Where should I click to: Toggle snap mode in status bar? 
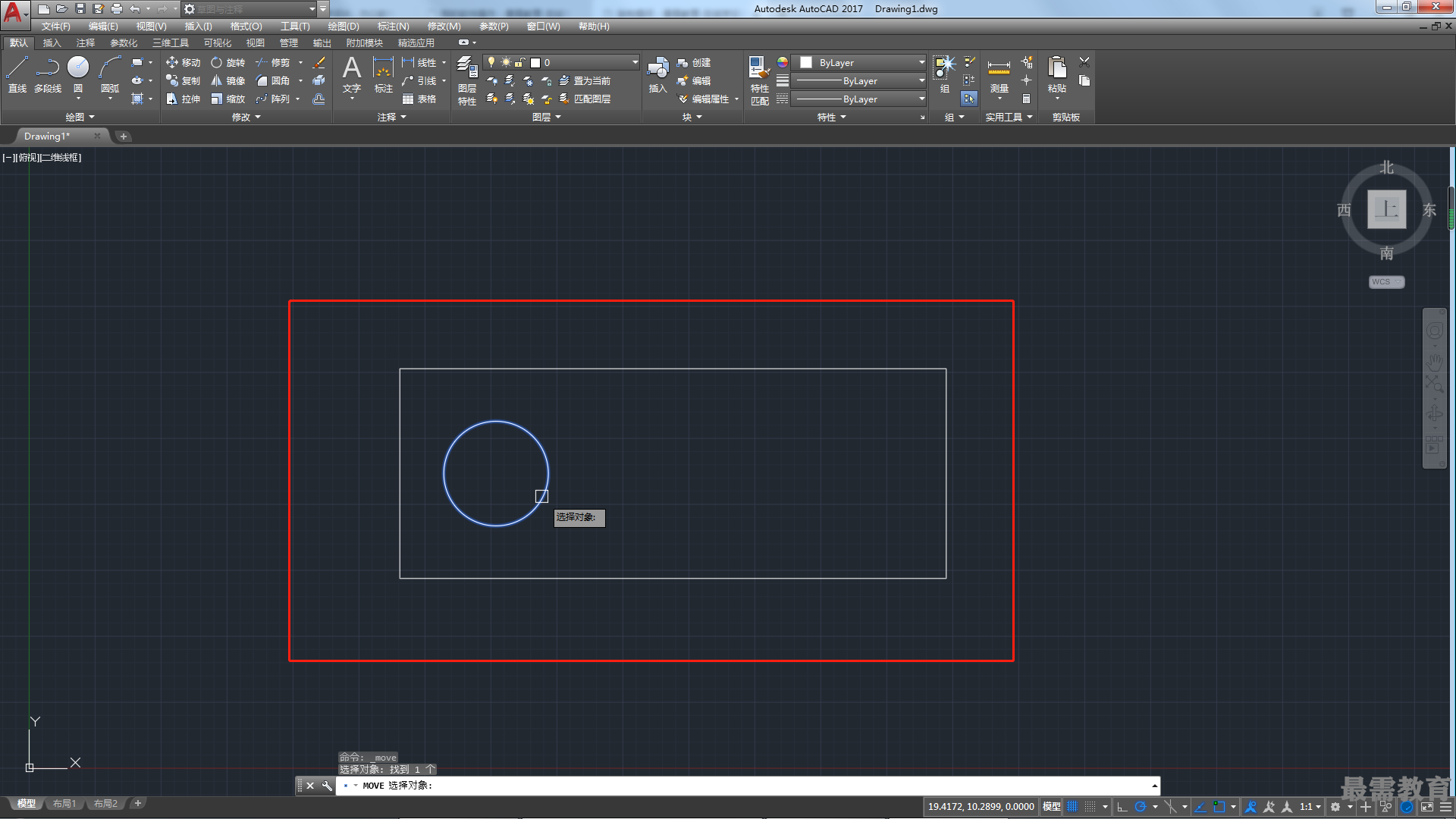pos(1090,806)
